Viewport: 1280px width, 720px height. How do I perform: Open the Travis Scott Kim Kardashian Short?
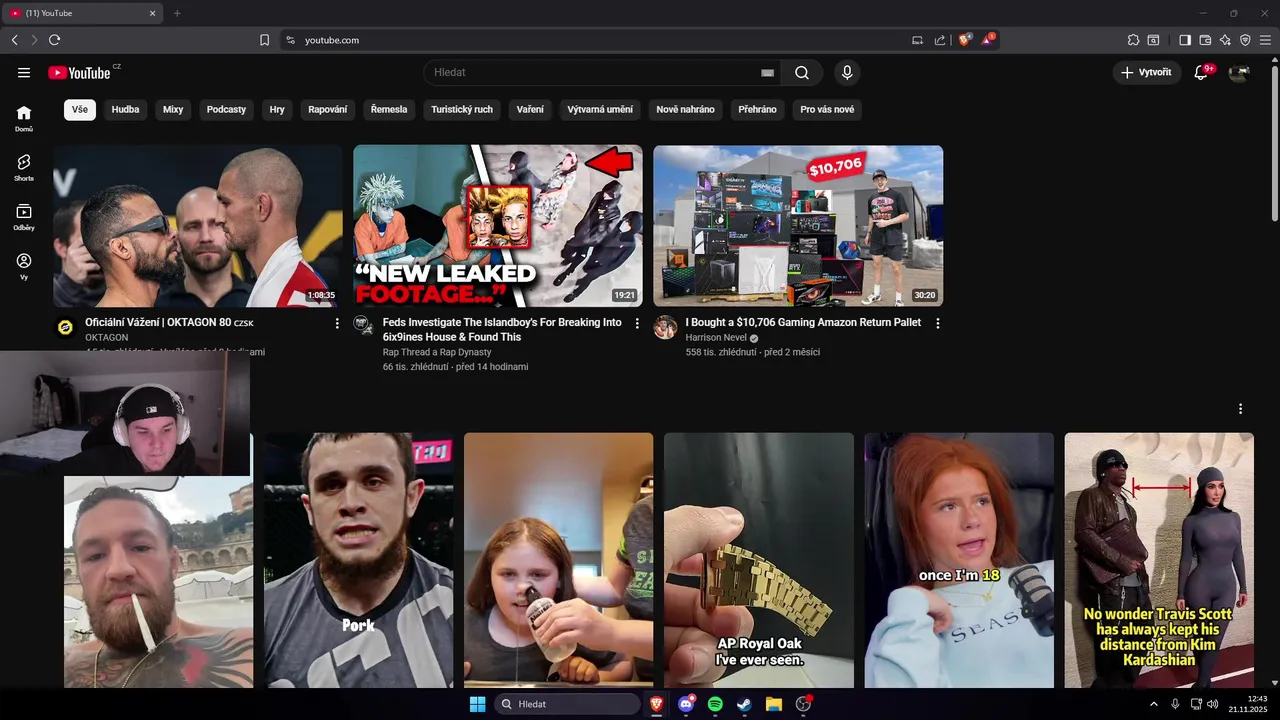pos(1159,560)
